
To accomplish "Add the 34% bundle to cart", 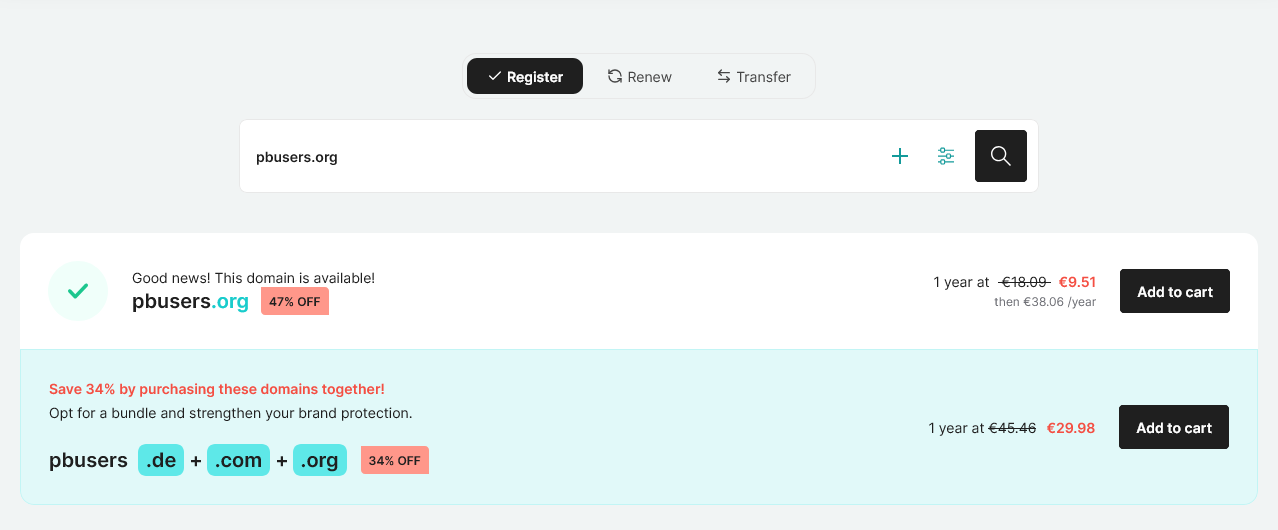I will pyautogui.click(x=1173, y=427).
